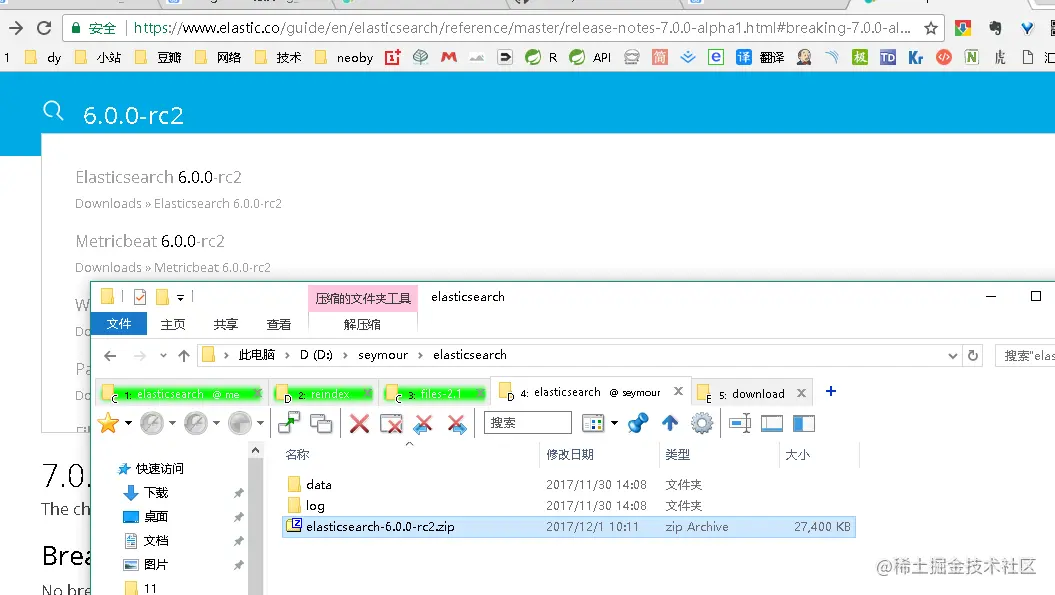
Task: Open the 文件 ribbon tab
Action: pos(119,324)
